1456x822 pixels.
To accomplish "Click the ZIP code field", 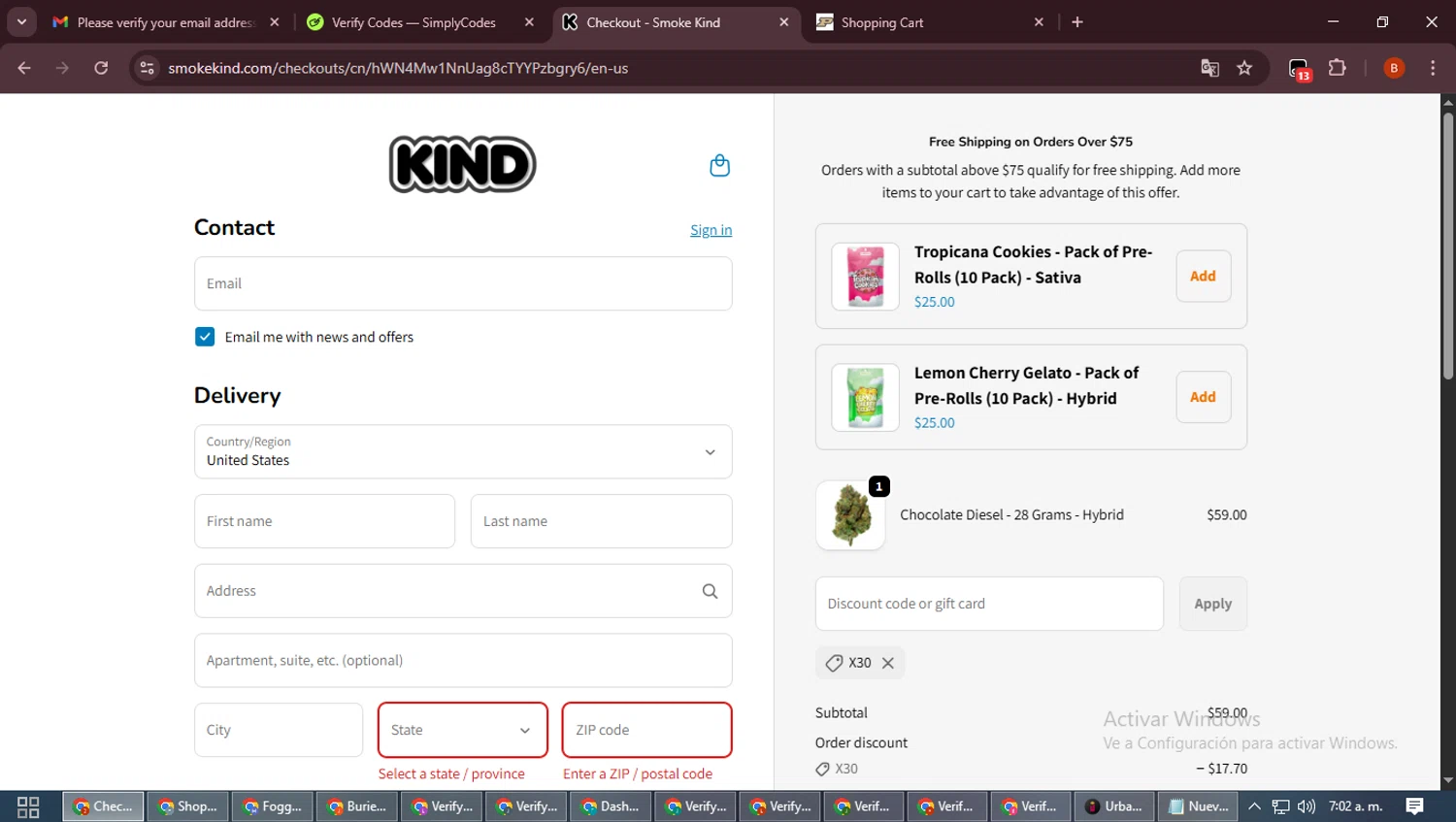I will pos(646,730).
